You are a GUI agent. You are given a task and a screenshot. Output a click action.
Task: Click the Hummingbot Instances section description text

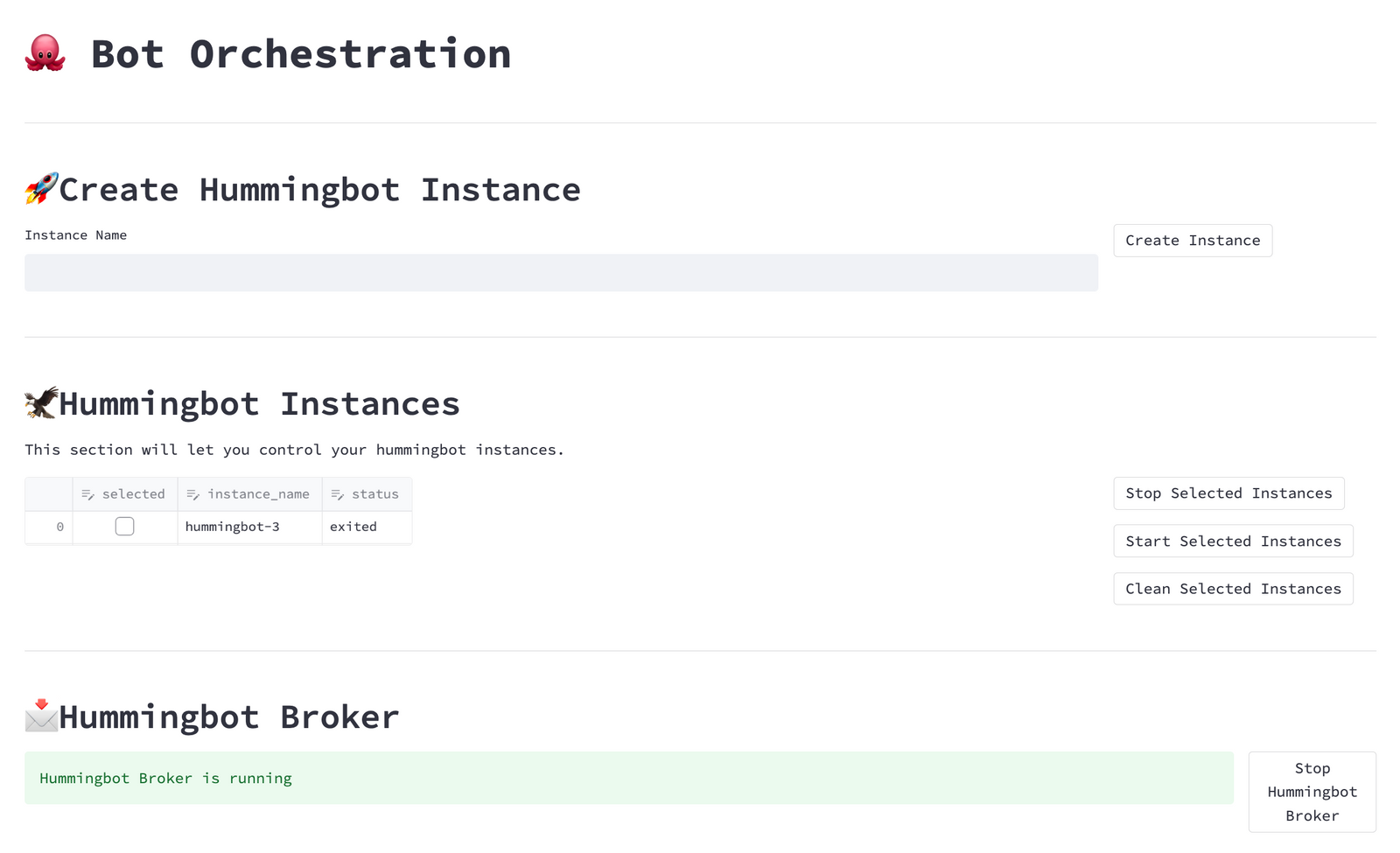(x=294, y=450)
